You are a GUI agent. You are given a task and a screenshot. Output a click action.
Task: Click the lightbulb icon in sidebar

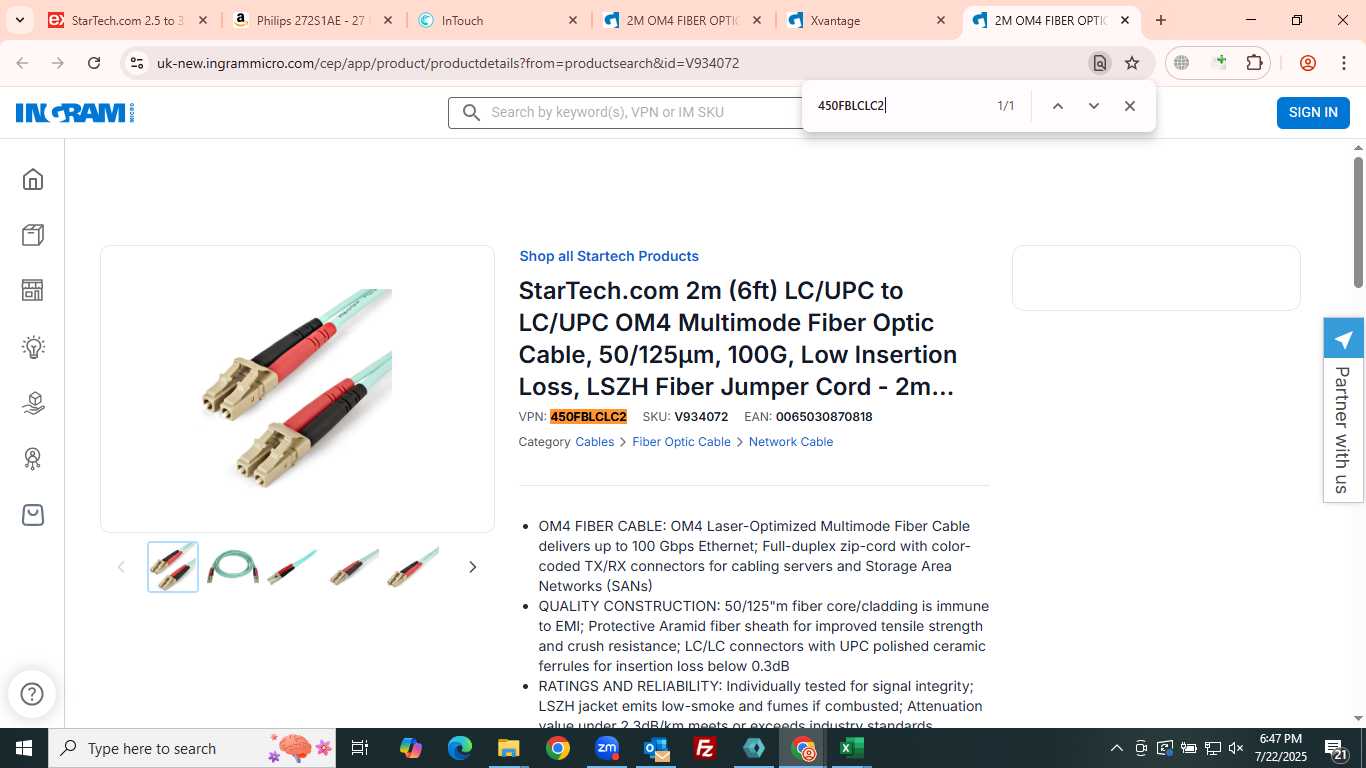pyautogui.click(x=33, y=347)
